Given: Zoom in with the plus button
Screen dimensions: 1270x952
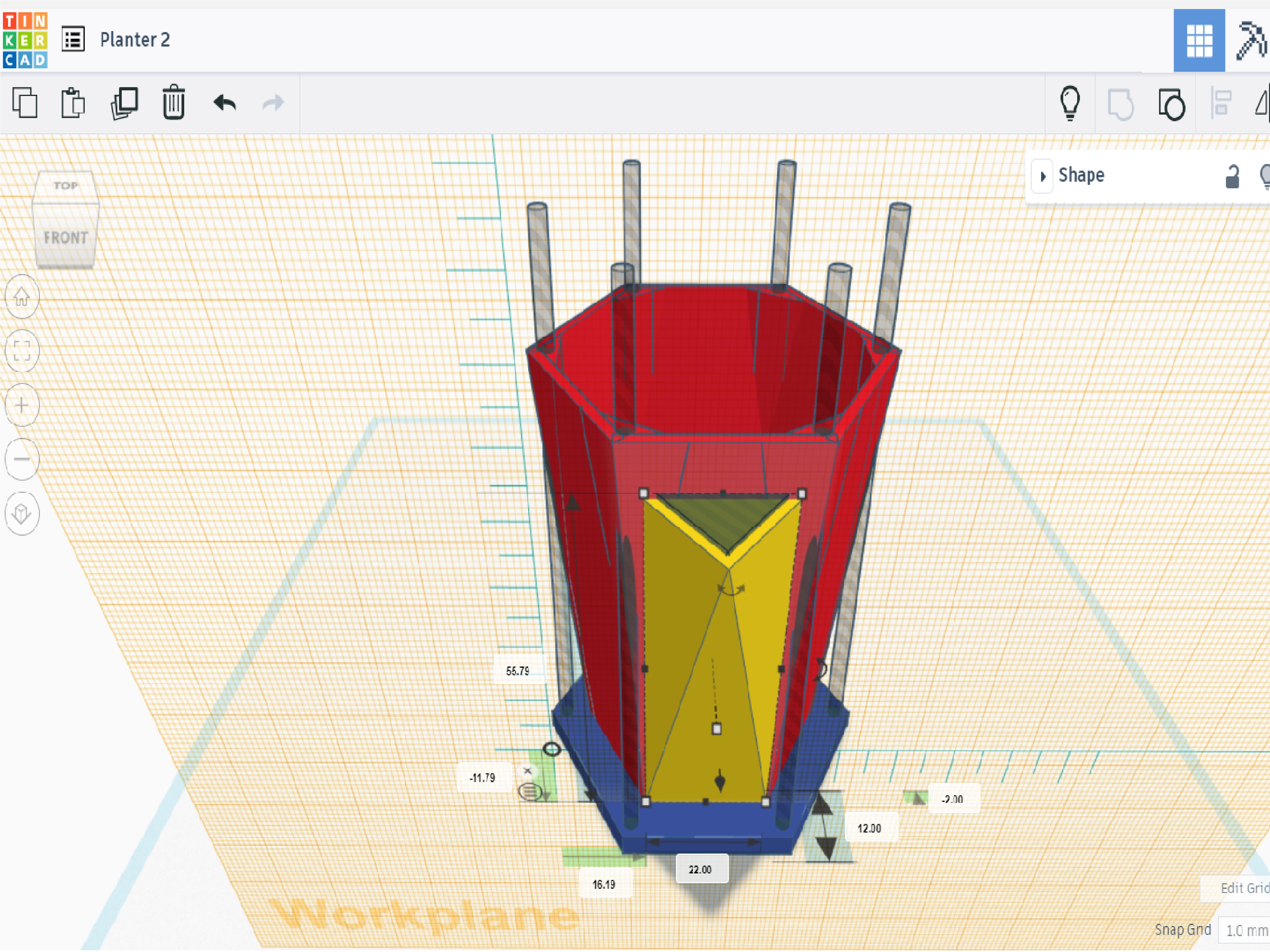Looking at the screenshot, I should (x=22, y=405).
